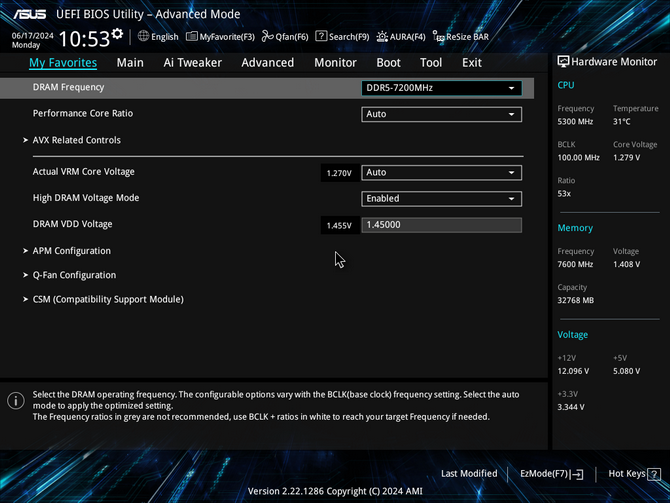Select the Actual VRM Core Voltage label
Screen dimensions: 670x503
pyautogui.click(x=83, y=172)
